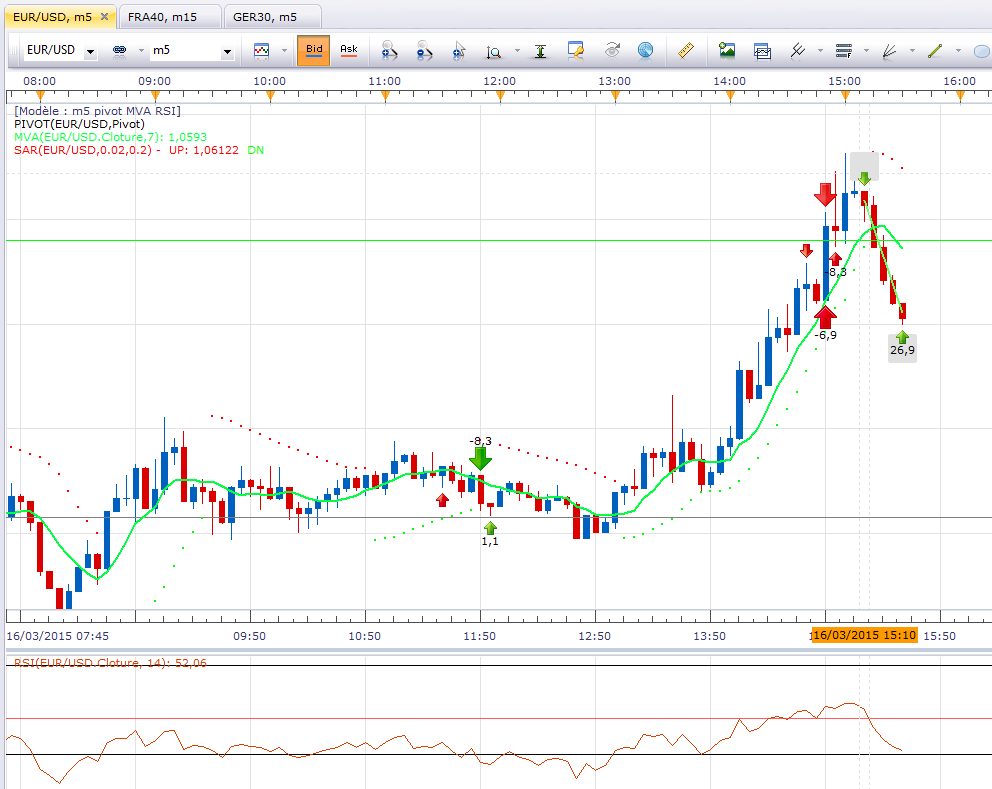992x789 pixels.
Task: Toggle the Ask price display button
Action: 349,51
